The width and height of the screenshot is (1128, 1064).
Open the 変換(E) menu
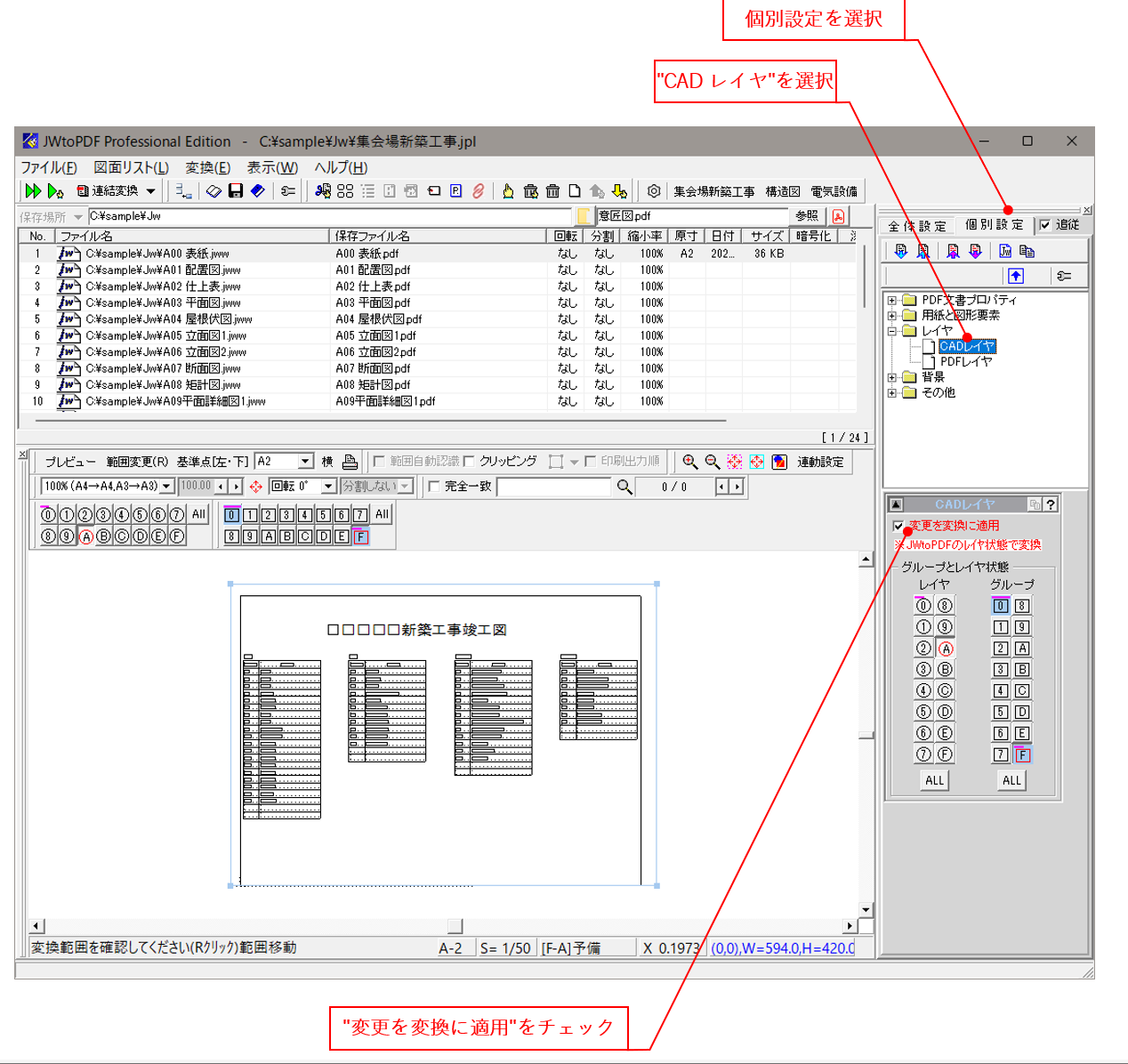pyautogui.click(x=207, y=167)
